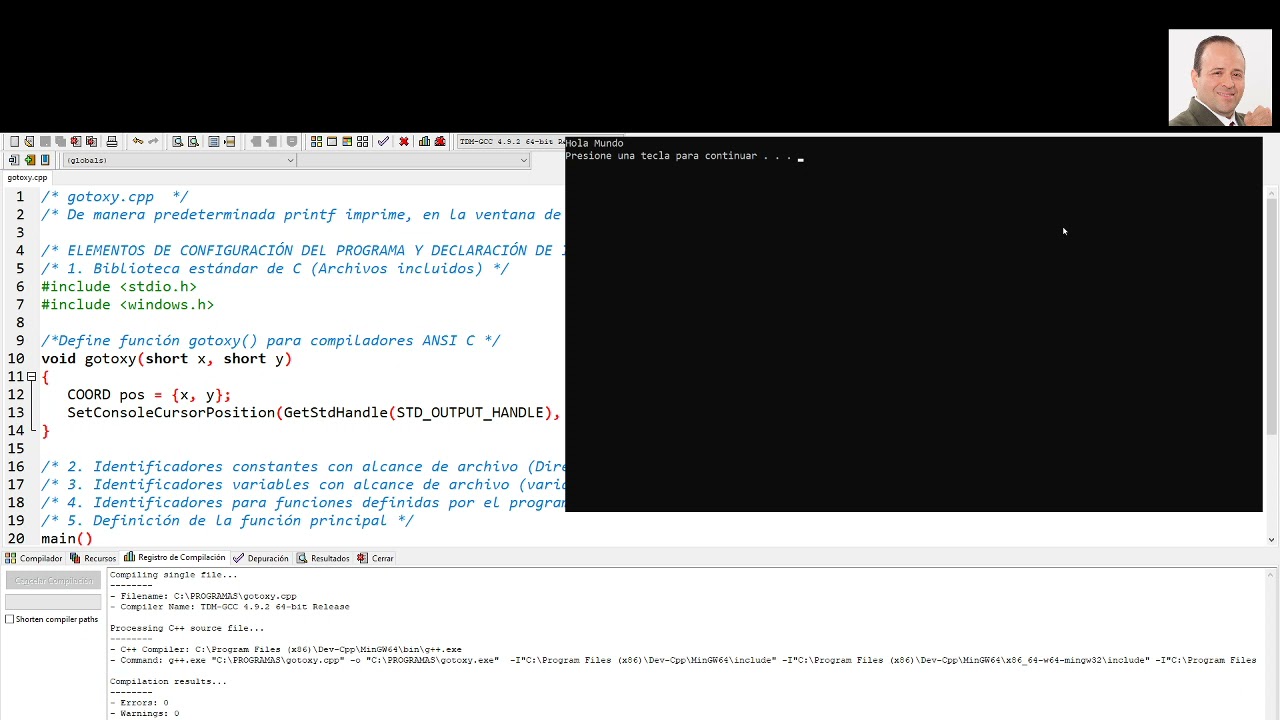Click 'Compiling single file...' log line
This screenshot has width=1280, height=720.
[173, 575]
